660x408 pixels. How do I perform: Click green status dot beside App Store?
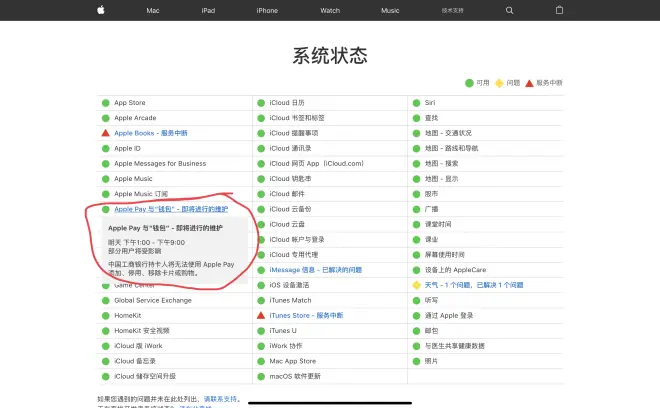tap(105, 103)
